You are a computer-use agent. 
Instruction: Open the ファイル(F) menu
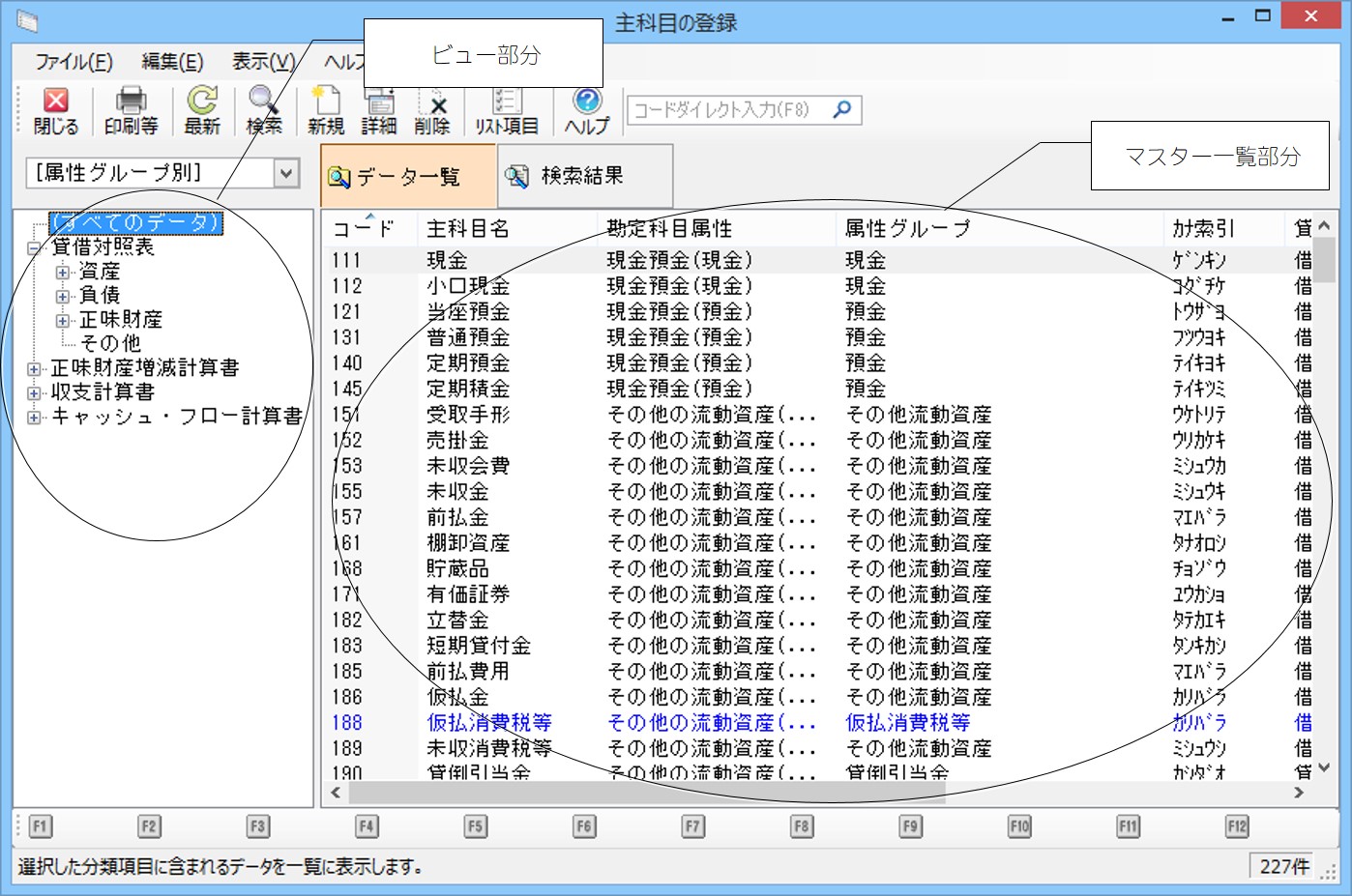73,62
